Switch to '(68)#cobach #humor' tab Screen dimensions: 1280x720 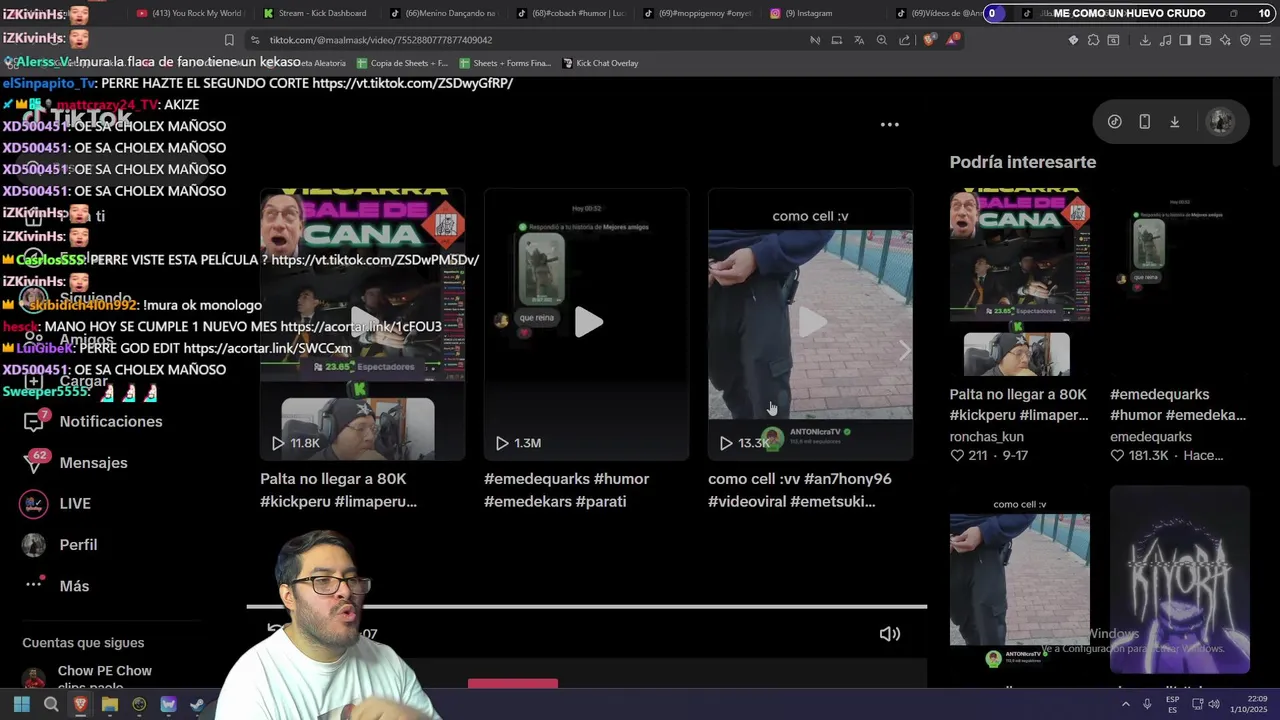[569, 14]
